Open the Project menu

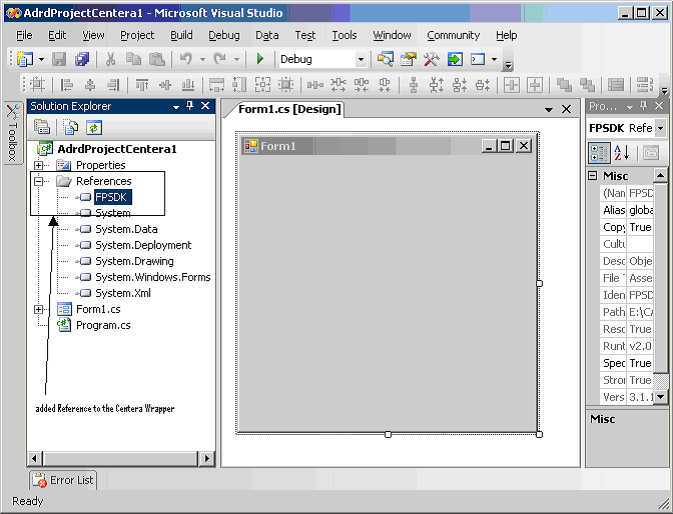click(x=137, y=35)
